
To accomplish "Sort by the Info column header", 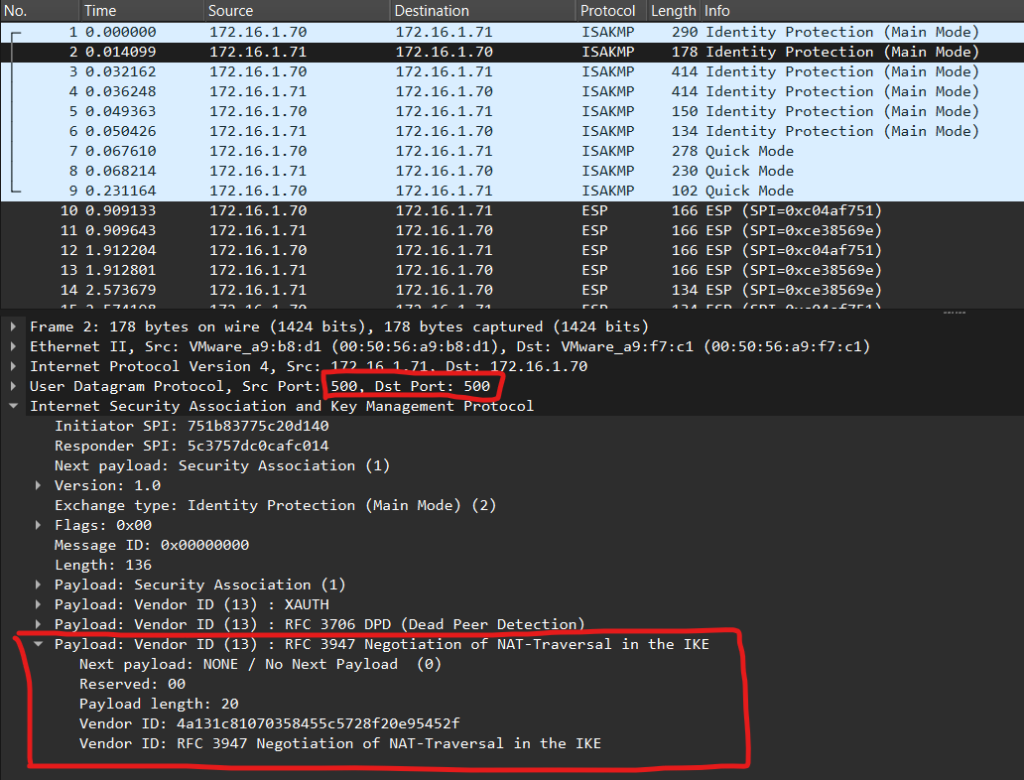I will [x=862, y=10].
